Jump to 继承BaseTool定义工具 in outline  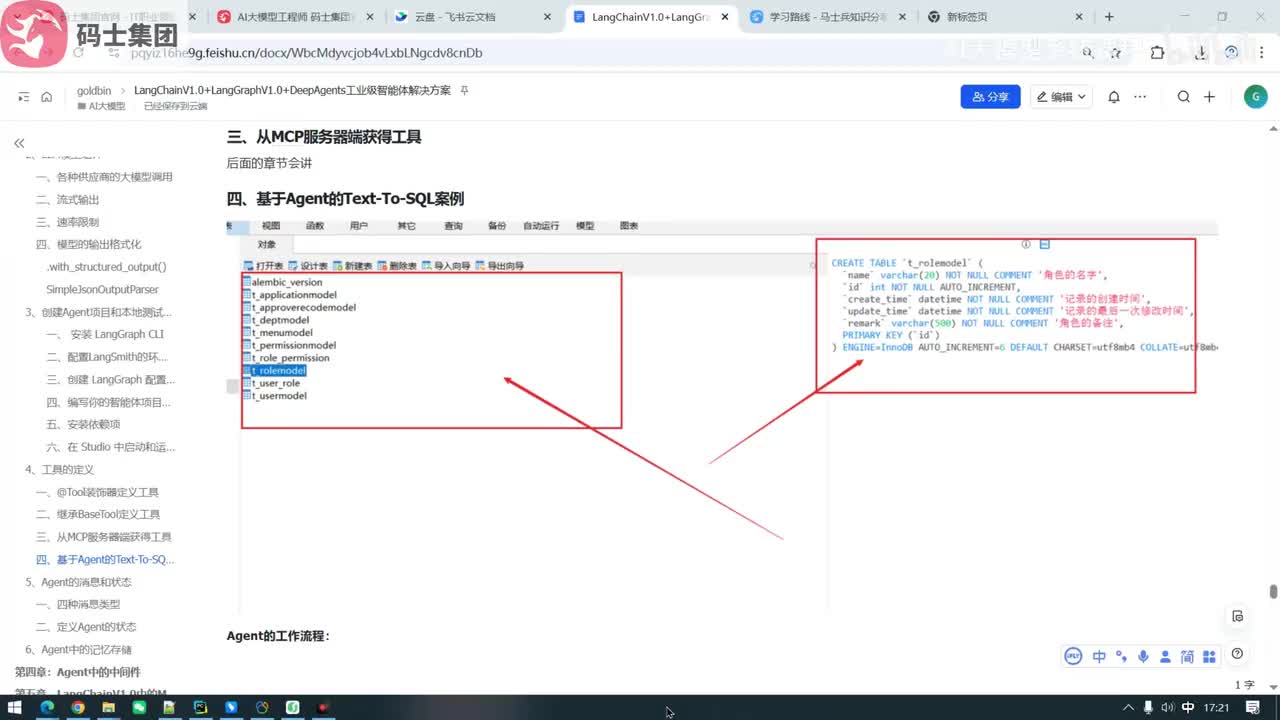click(x=98, y=514)
